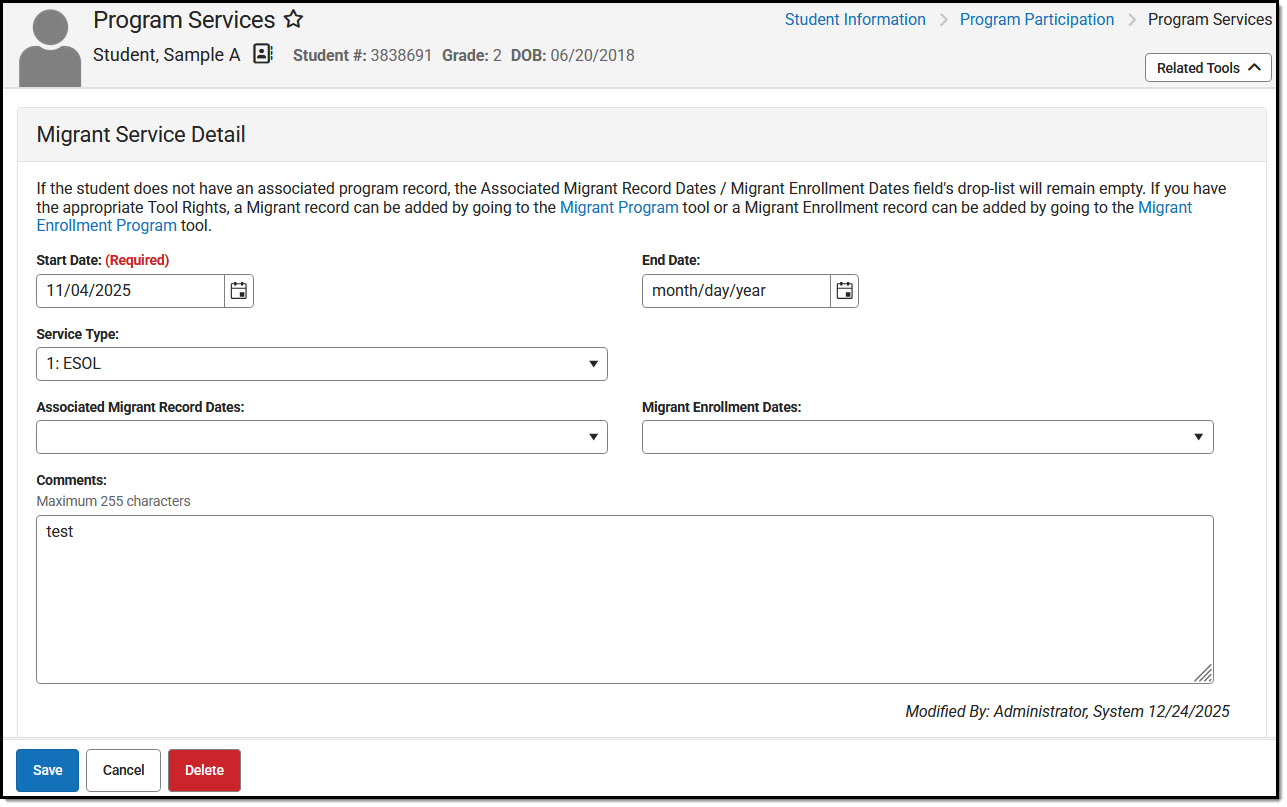Open the student contact card icon
The height and width of the screenshot is (807, 1287).
[262, 54]
